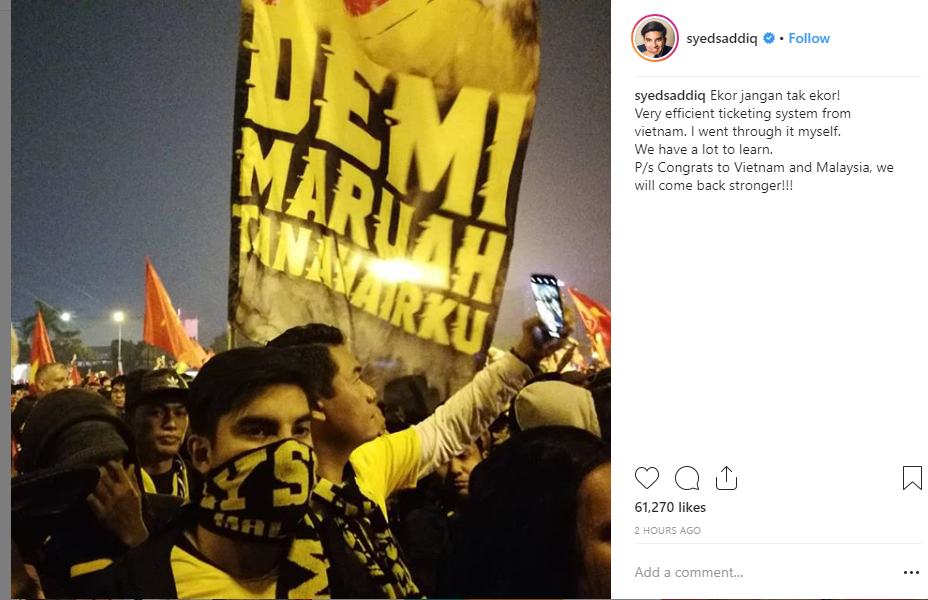Save post with the bookmark icon

point(912,478)
